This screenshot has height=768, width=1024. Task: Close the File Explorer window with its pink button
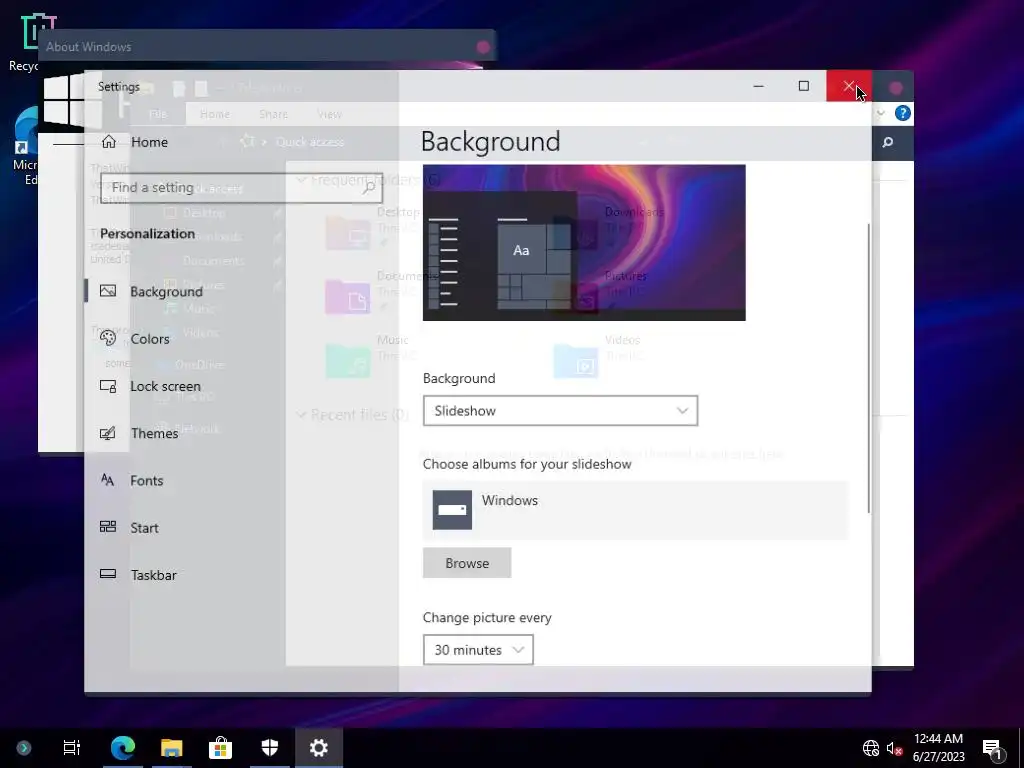tap(895, 88)
